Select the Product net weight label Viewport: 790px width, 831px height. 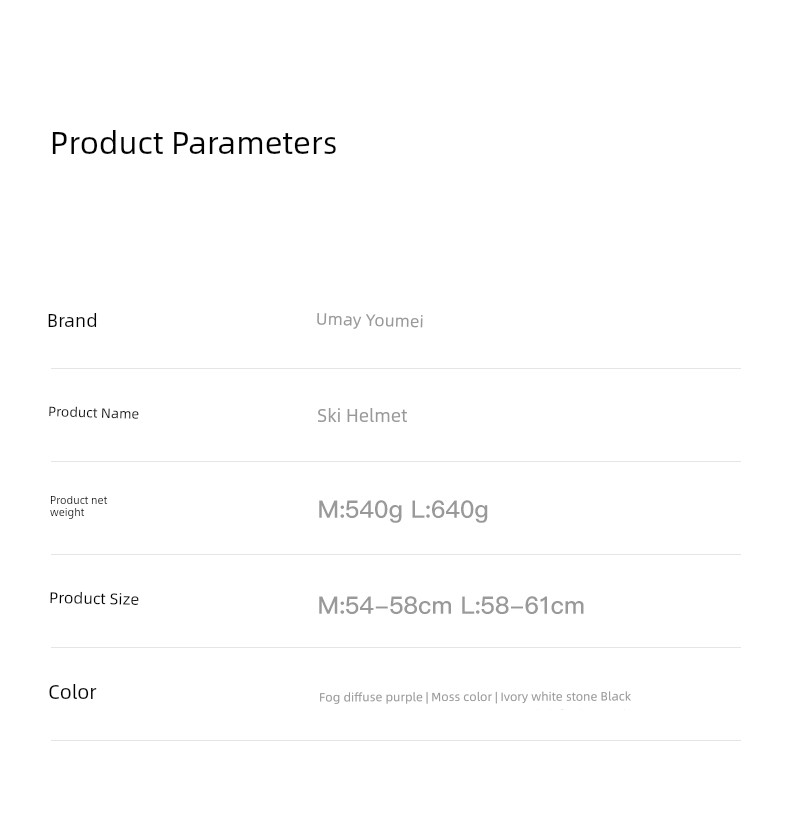(78, 506)
